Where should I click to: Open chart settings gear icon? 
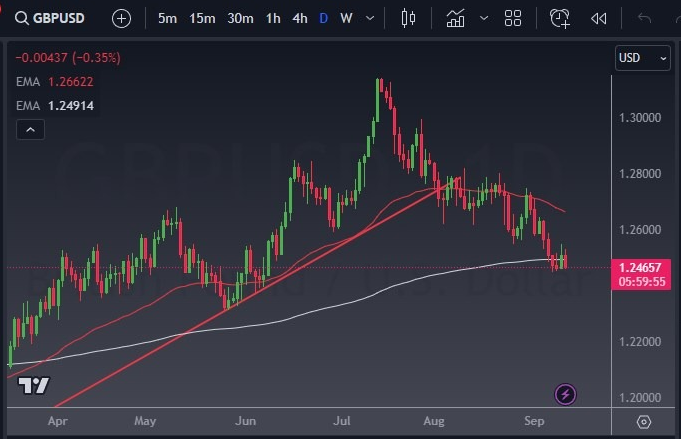[644, 422]
